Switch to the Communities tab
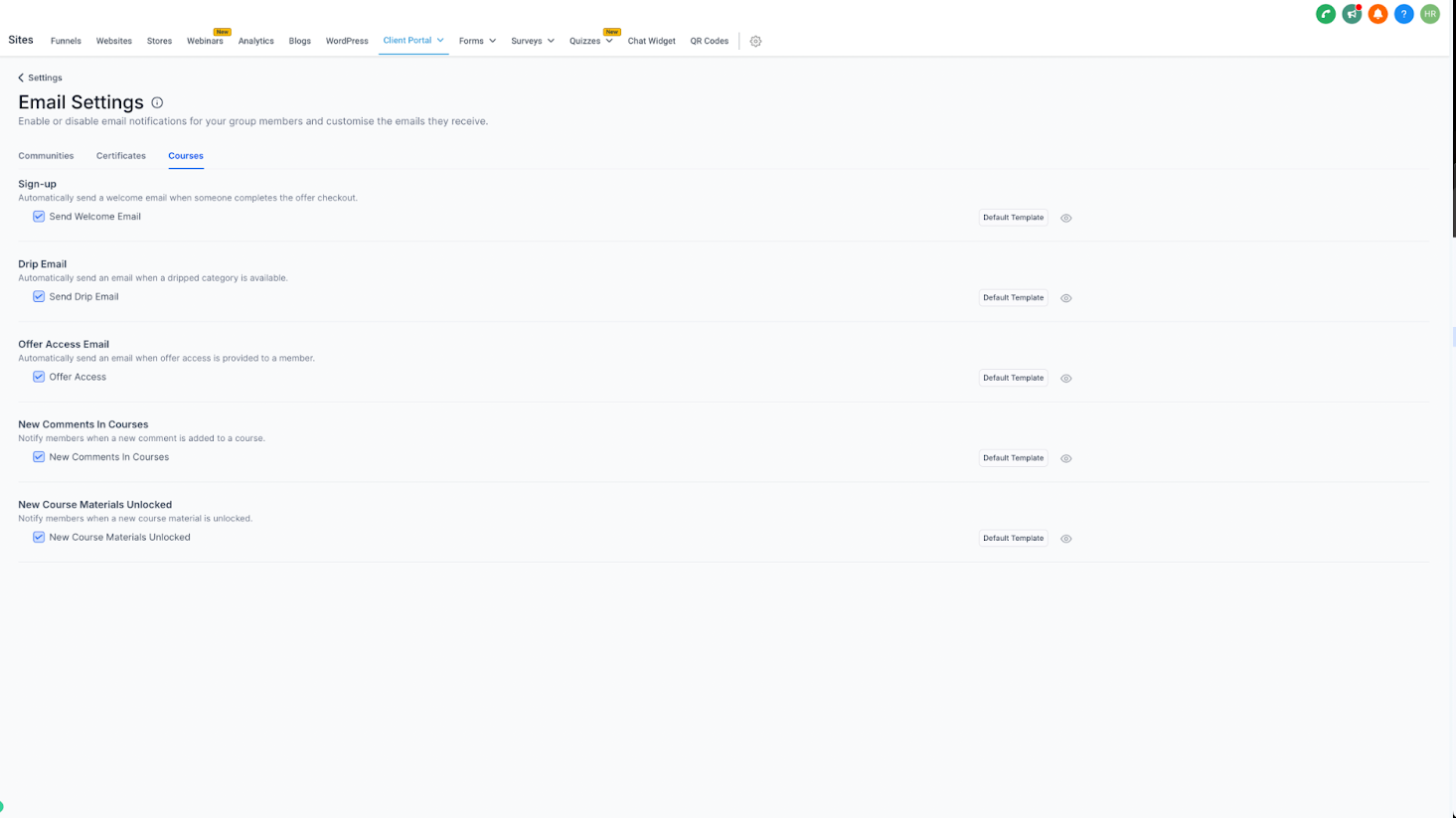This screenshot has width=1456, height=818. point(46,156)
